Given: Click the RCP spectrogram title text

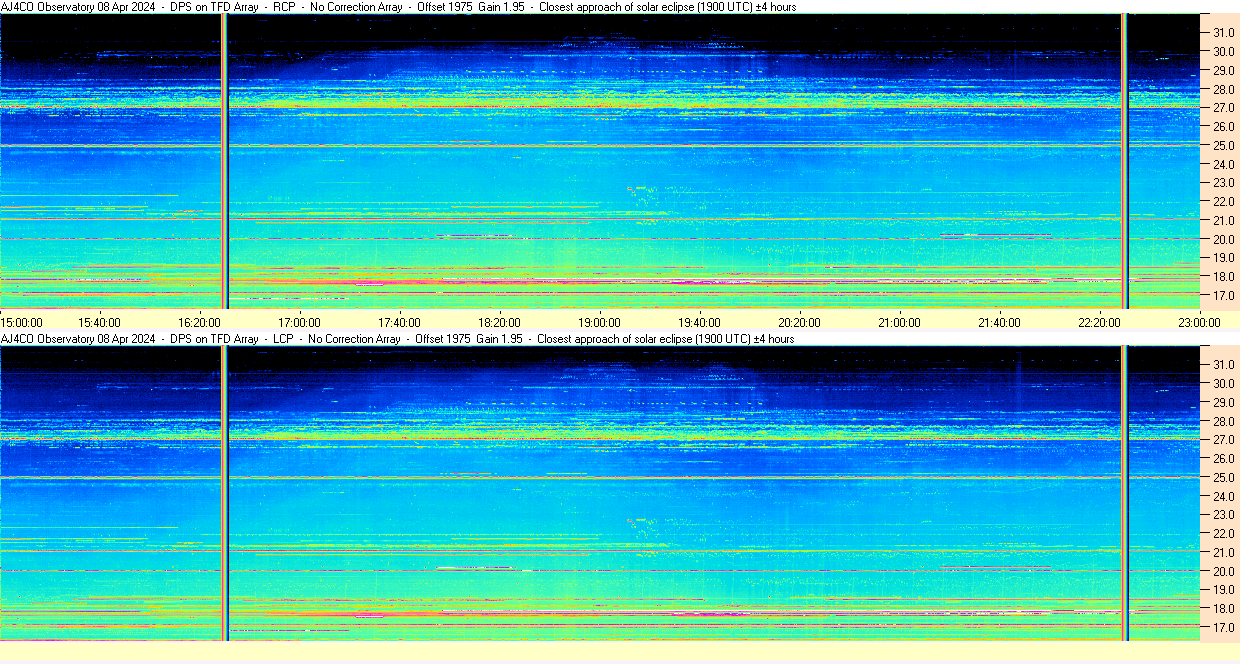Looking at the screenshot, I should pyautogui.click(x=398, y=7).
